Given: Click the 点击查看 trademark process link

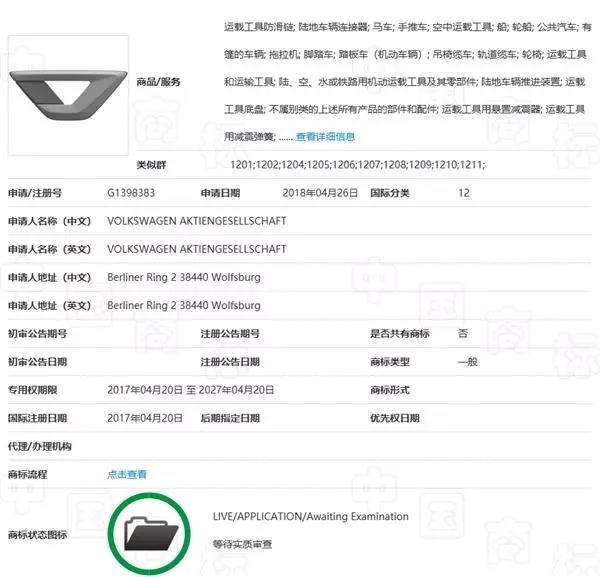Looking at the screenshot, I should (127, 474).
